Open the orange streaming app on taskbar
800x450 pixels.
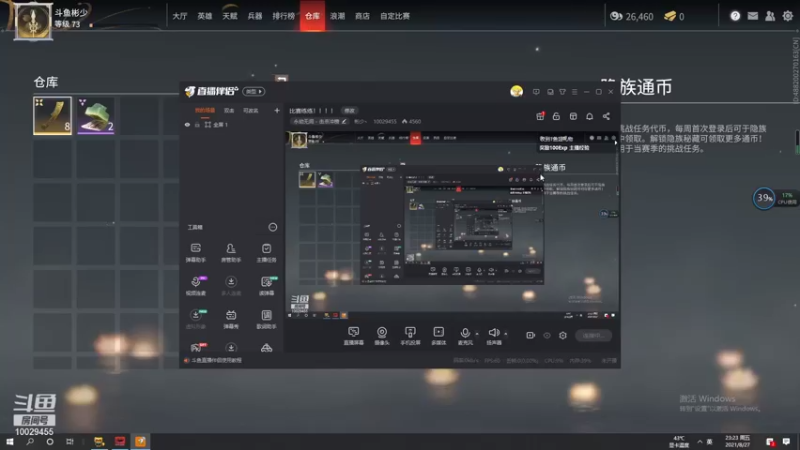click(140, 441)
